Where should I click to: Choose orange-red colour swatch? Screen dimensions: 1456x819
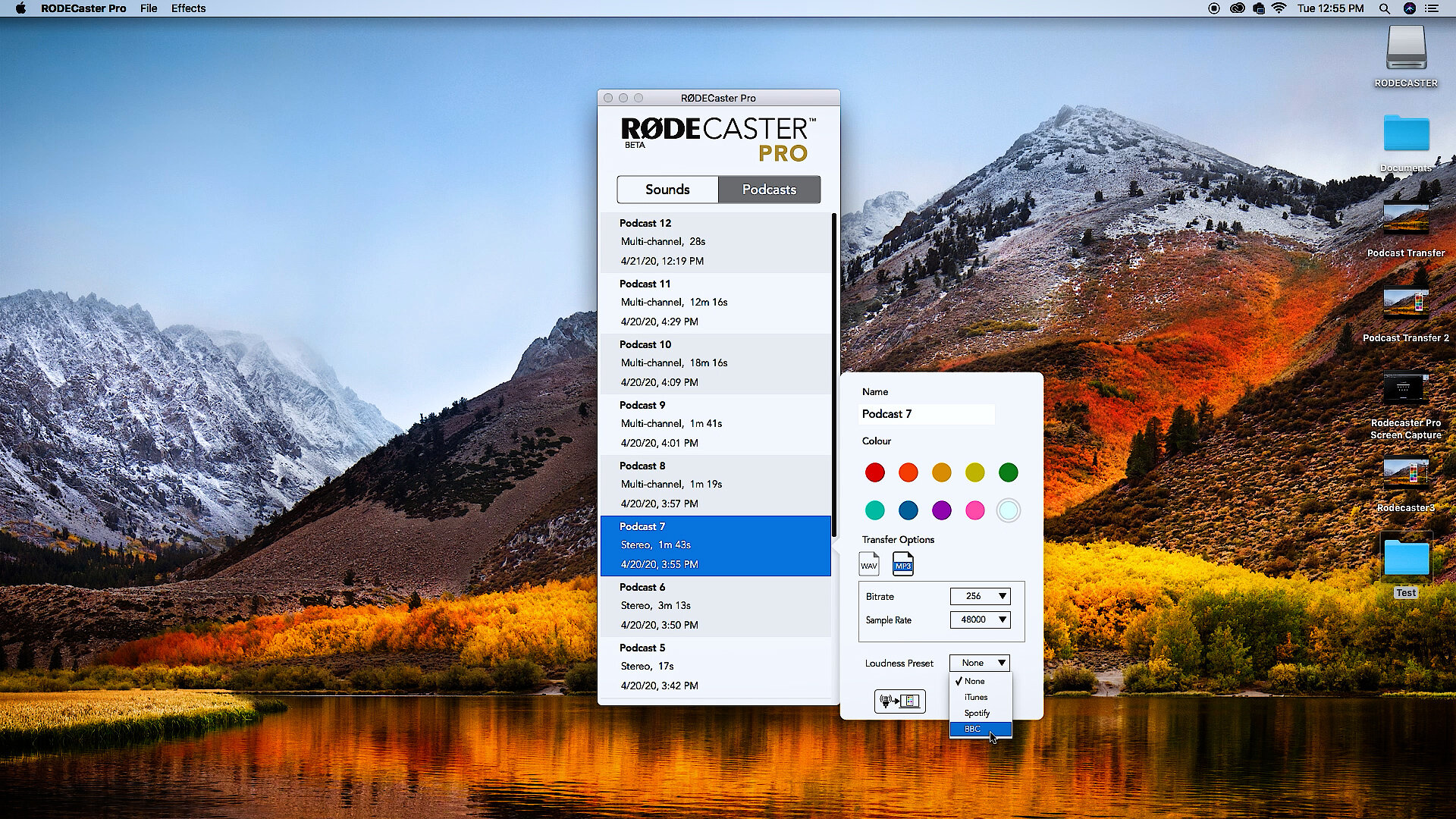coord(908,472)
